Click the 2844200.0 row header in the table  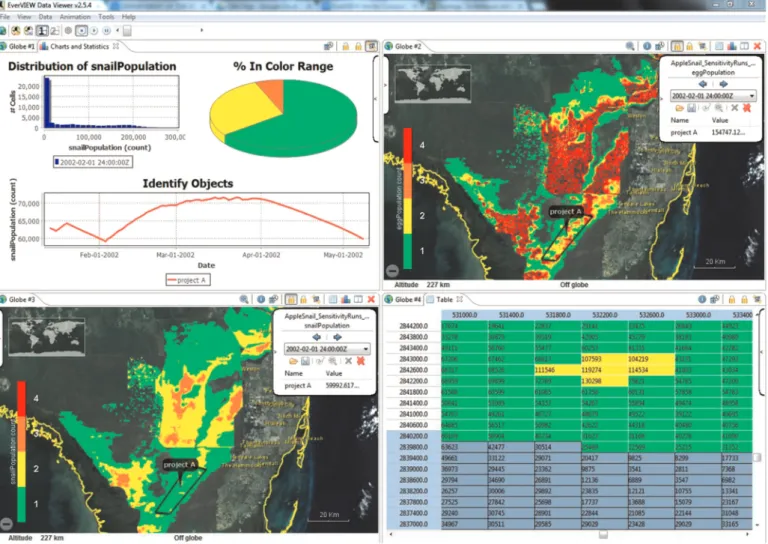tap(413, 326)
